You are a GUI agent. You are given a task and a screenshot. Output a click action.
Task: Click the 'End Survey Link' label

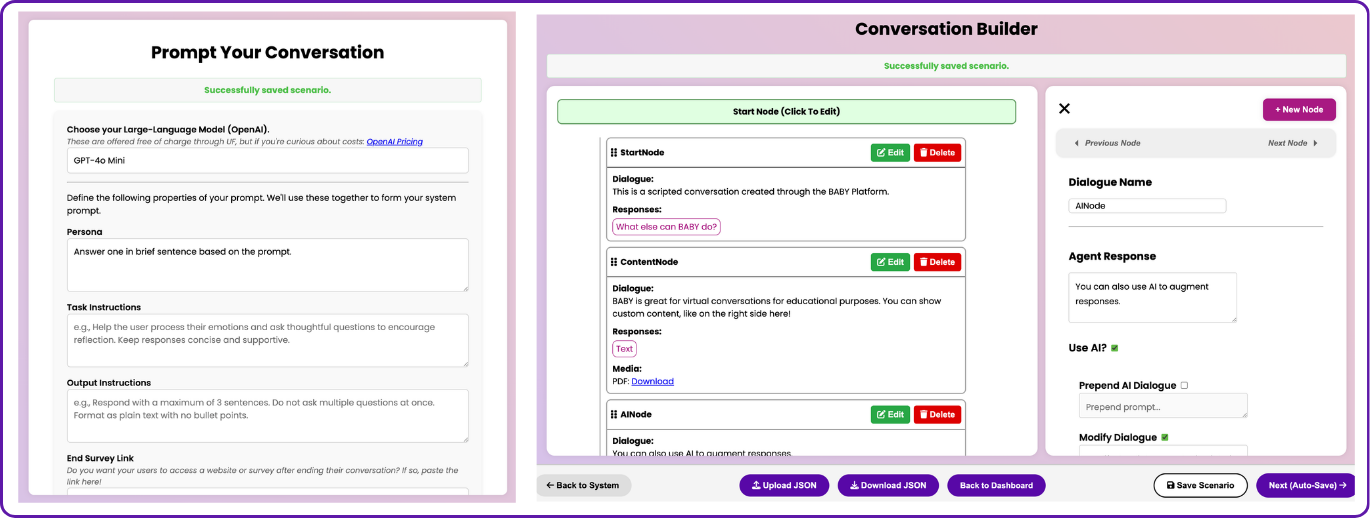[100, 458]
